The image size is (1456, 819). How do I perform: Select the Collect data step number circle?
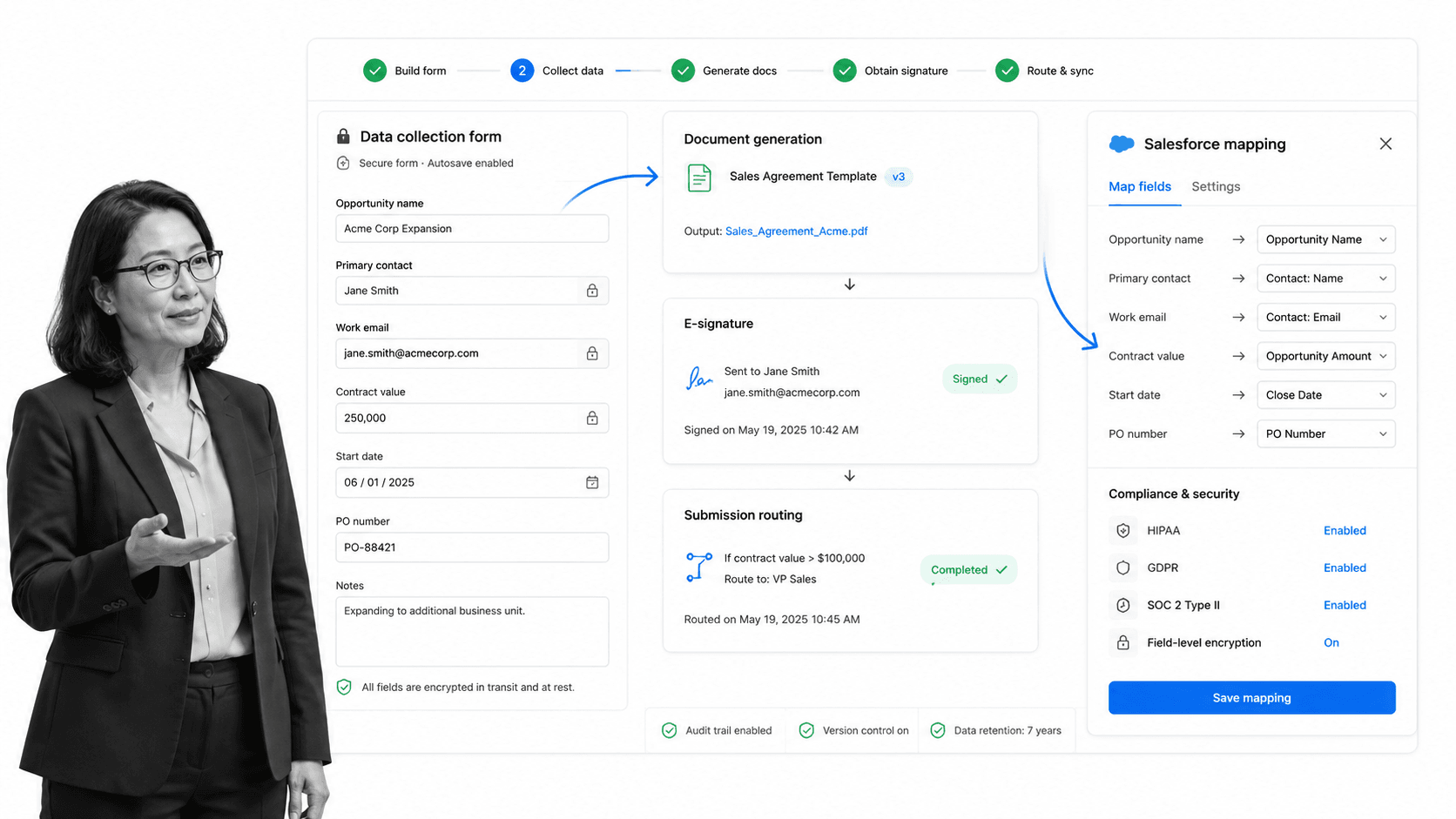[522, 70]
